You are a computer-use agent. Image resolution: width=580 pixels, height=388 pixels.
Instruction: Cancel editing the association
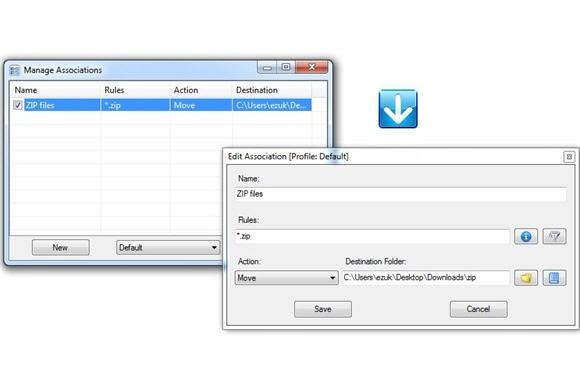(478, 309)
